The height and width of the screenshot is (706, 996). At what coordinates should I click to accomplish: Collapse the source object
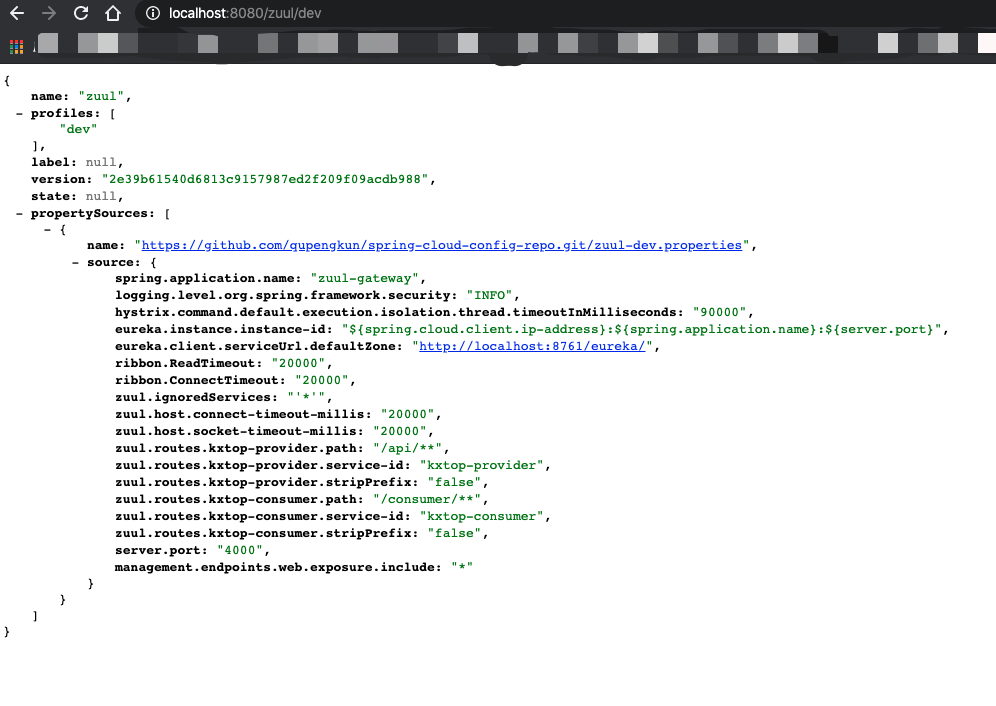[x=74, y=262]
